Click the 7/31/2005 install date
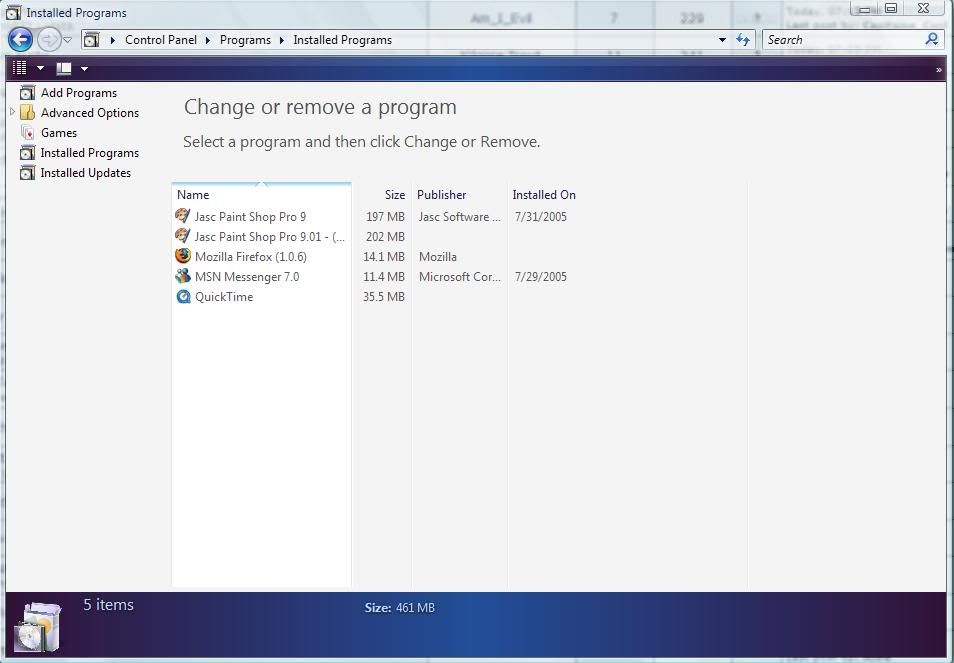Screen dimensions: 954x663 click(540, 217)
